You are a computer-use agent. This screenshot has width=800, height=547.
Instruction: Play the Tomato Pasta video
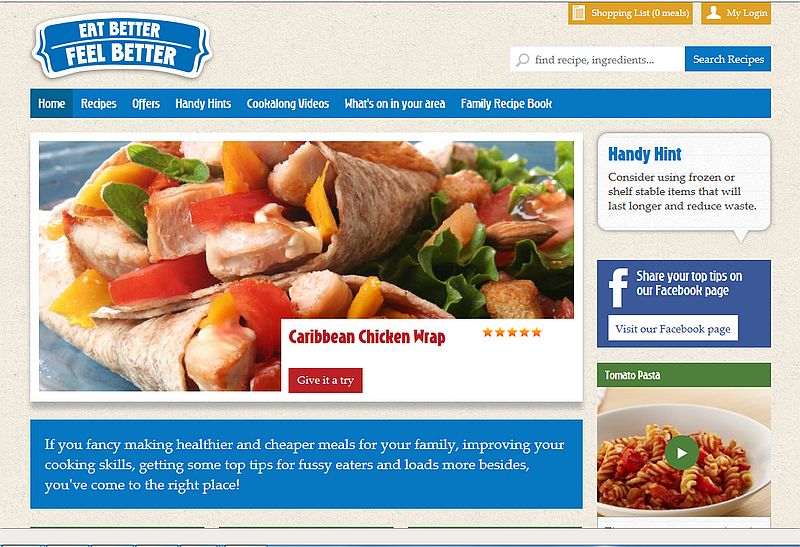coord(681,452)
